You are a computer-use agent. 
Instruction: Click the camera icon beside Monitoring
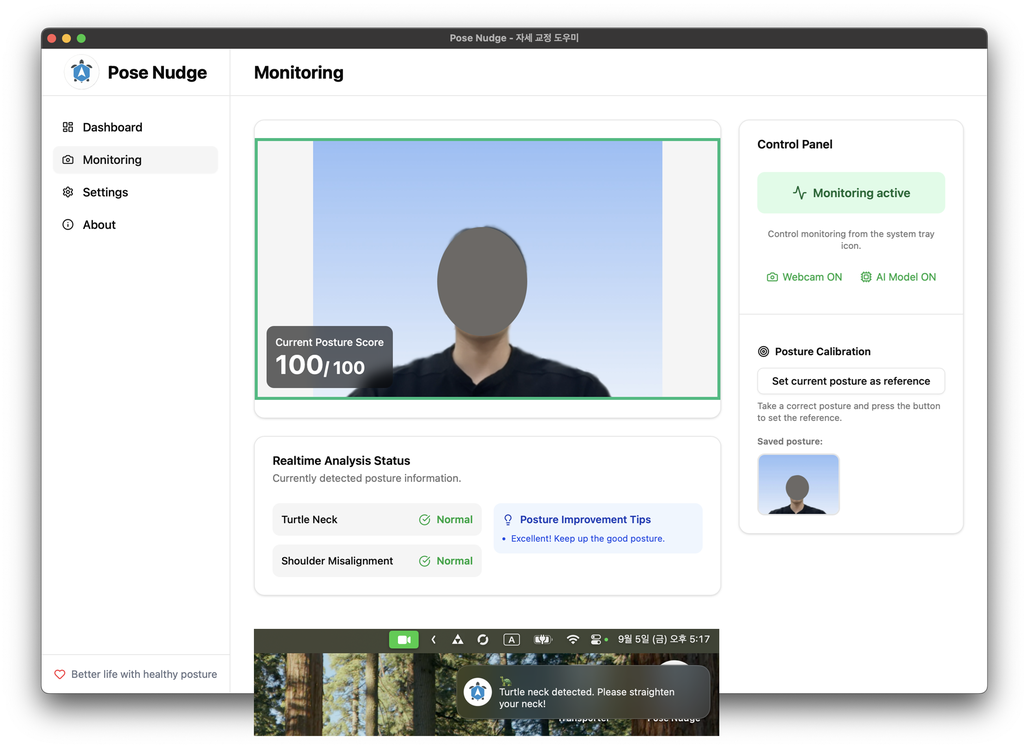68,160
